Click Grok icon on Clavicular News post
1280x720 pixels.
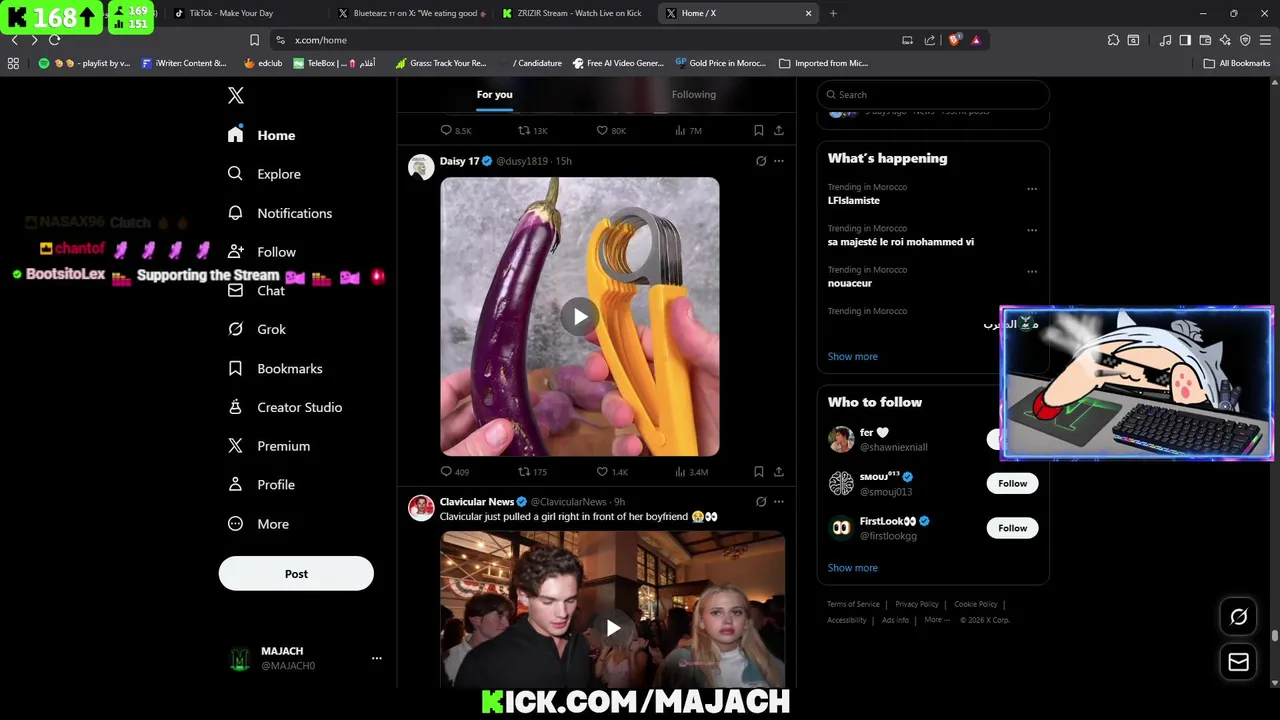click(761, 502)
